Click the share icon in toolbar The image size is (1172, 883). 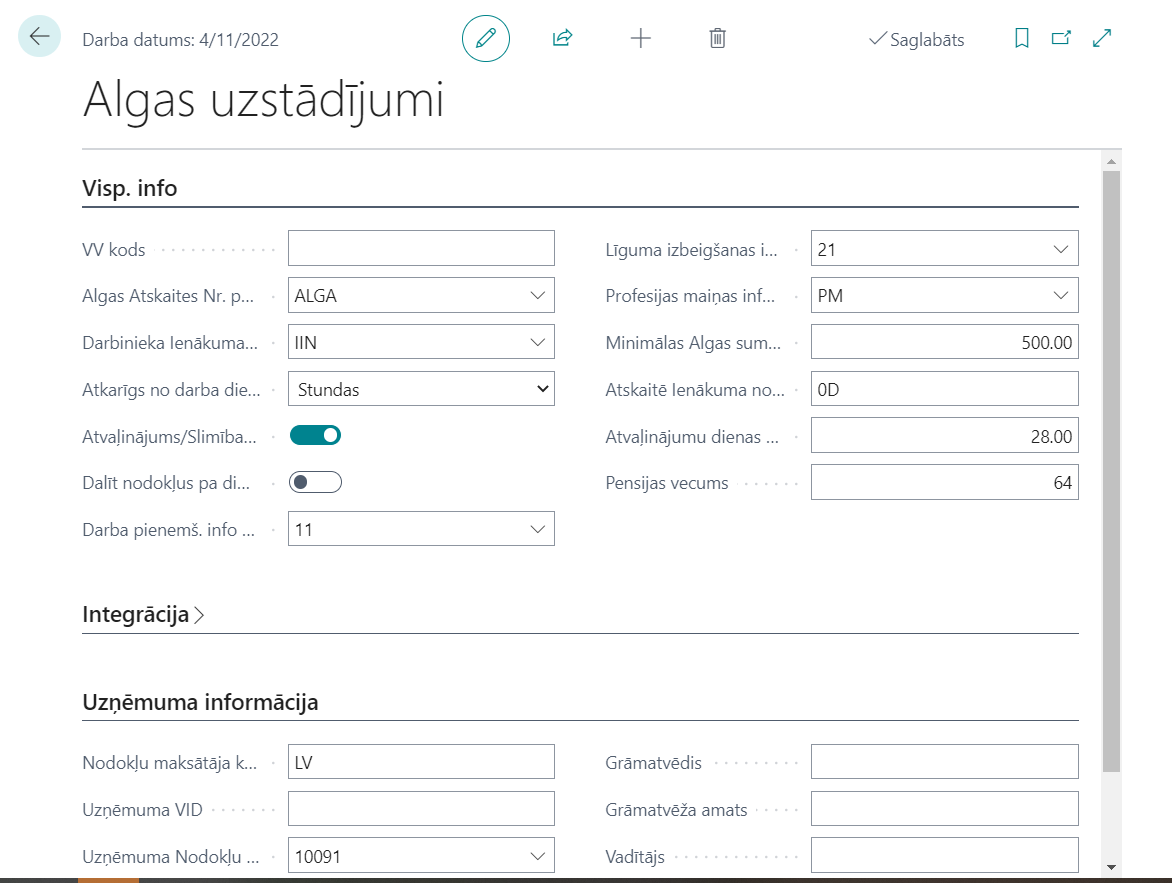click(562, 39)
